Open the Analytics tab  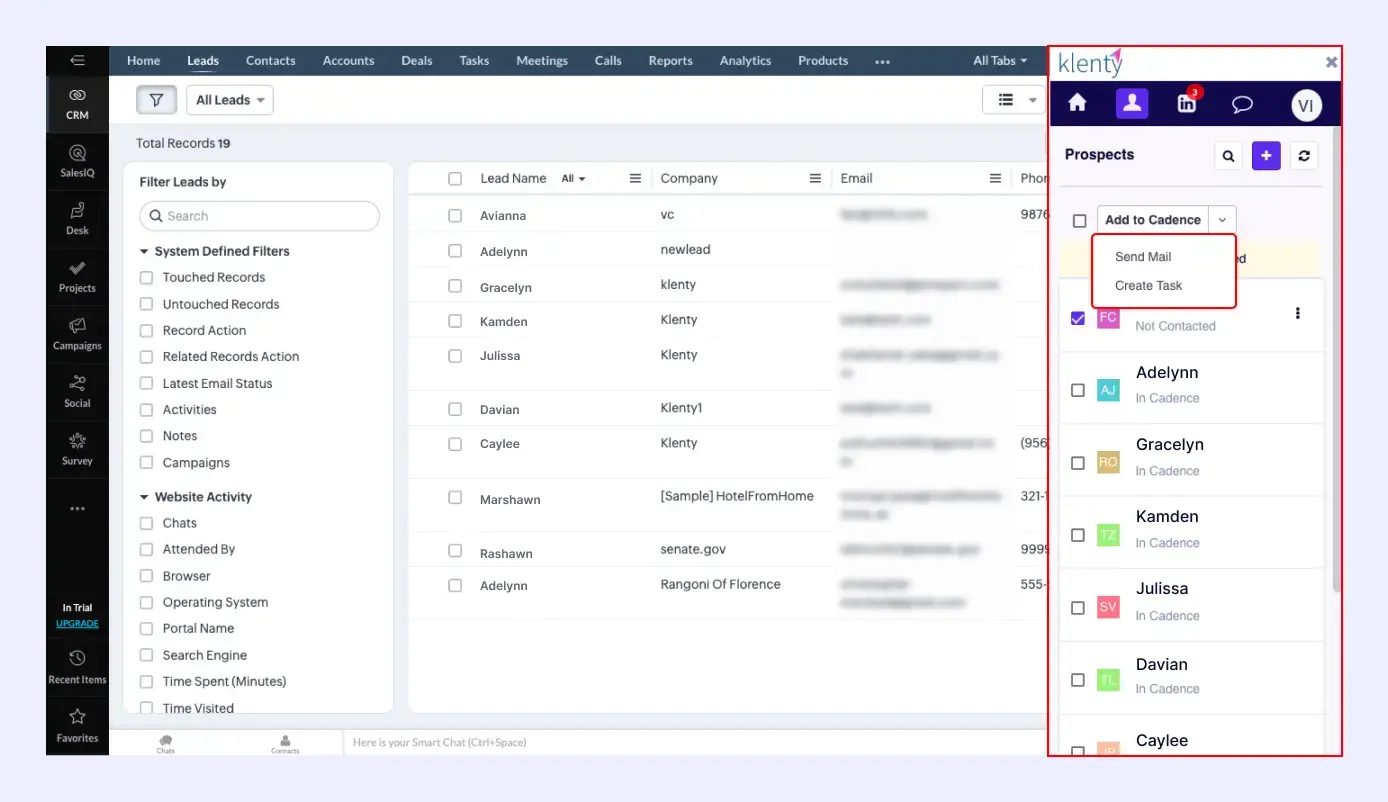coord(745,60)
